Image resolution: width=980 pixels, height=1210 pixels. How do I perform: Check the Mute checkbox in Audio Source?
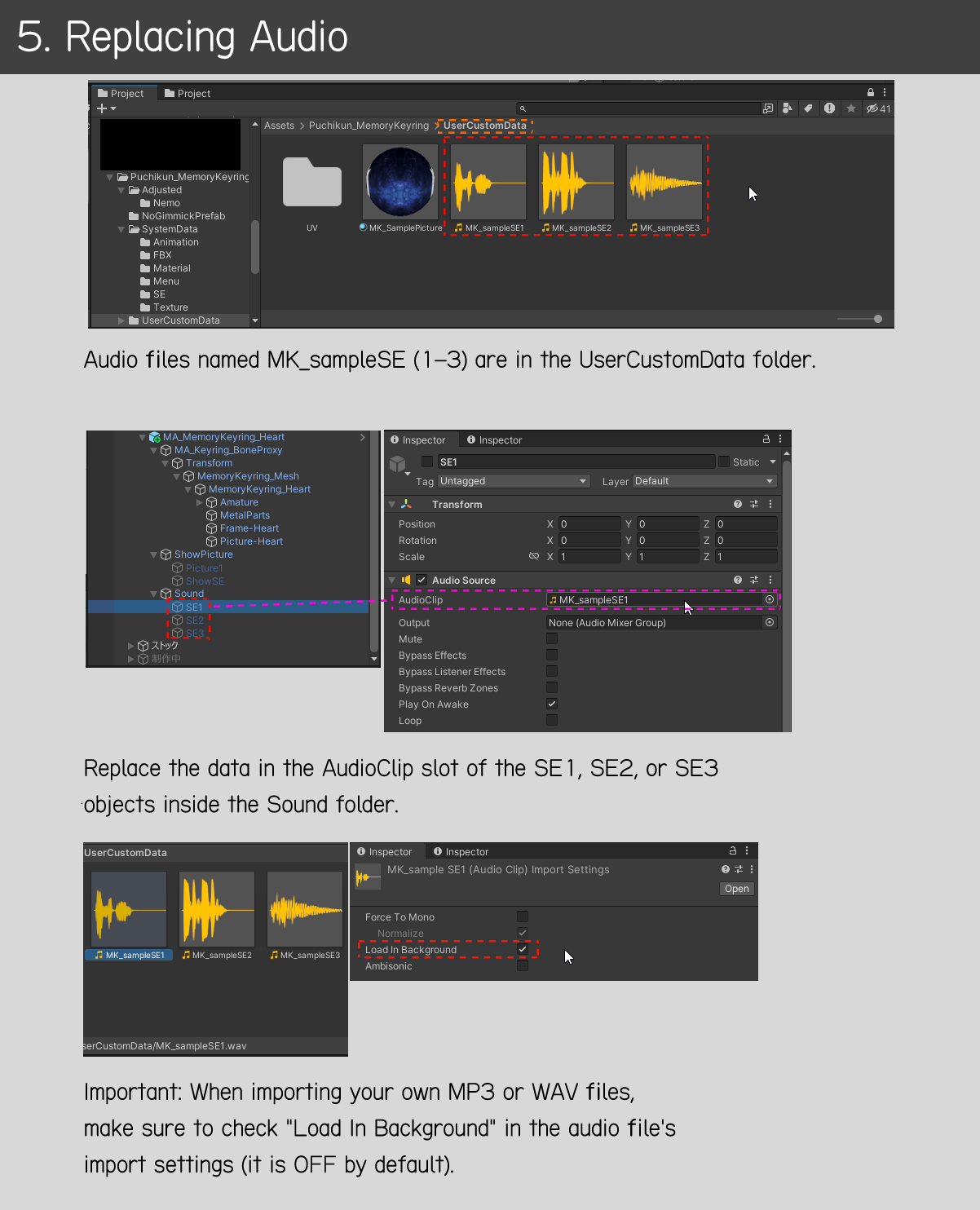pyautogui.click(x=552, y=639)
